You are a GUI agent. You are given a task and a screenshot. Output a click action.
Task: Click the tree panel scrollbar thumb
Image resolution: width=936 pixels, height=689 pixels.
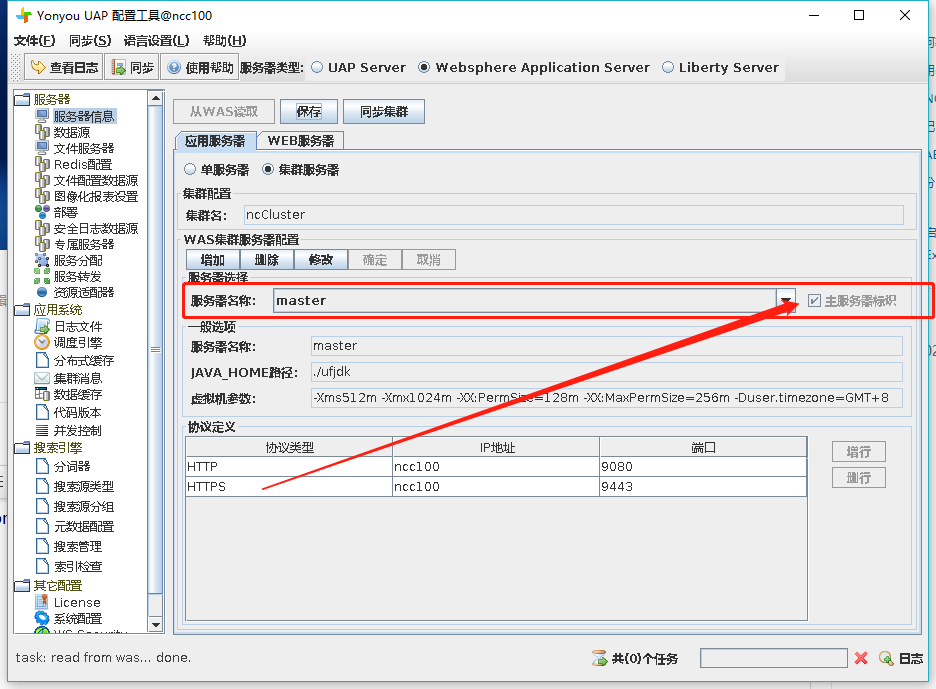(155, 350)
